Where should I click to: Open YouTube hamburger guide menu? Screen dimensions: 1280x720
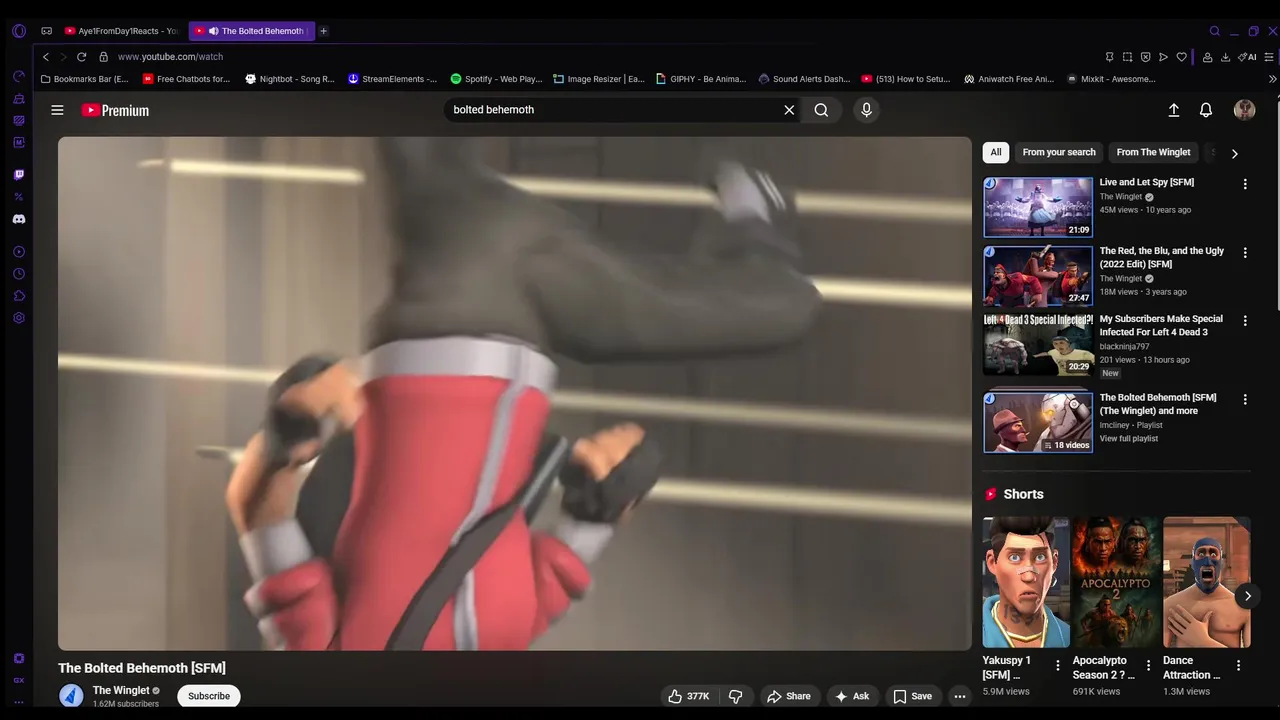tap(57, 110)
